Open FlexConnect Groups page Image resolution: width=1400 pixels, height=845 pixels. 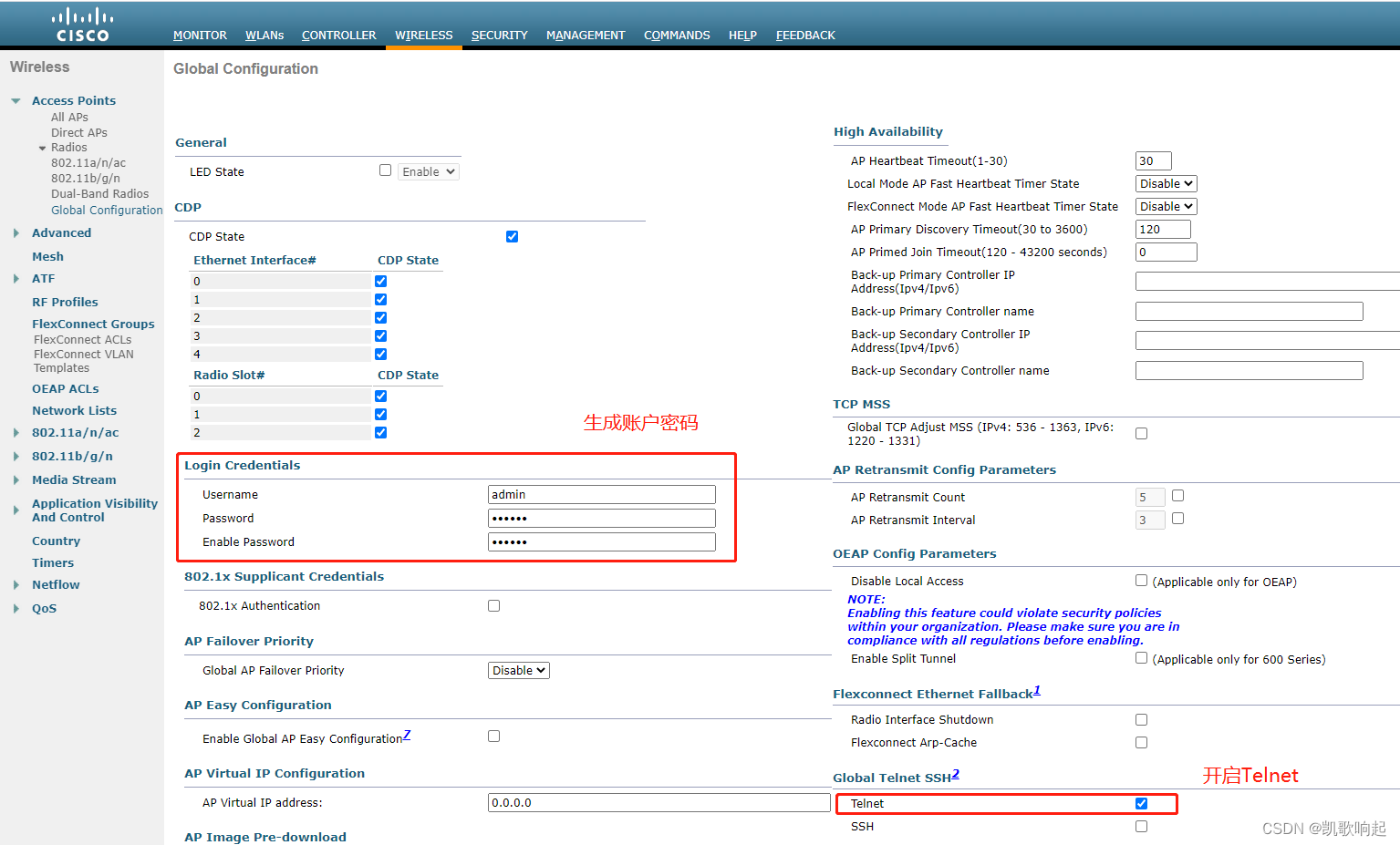[93, 325]
